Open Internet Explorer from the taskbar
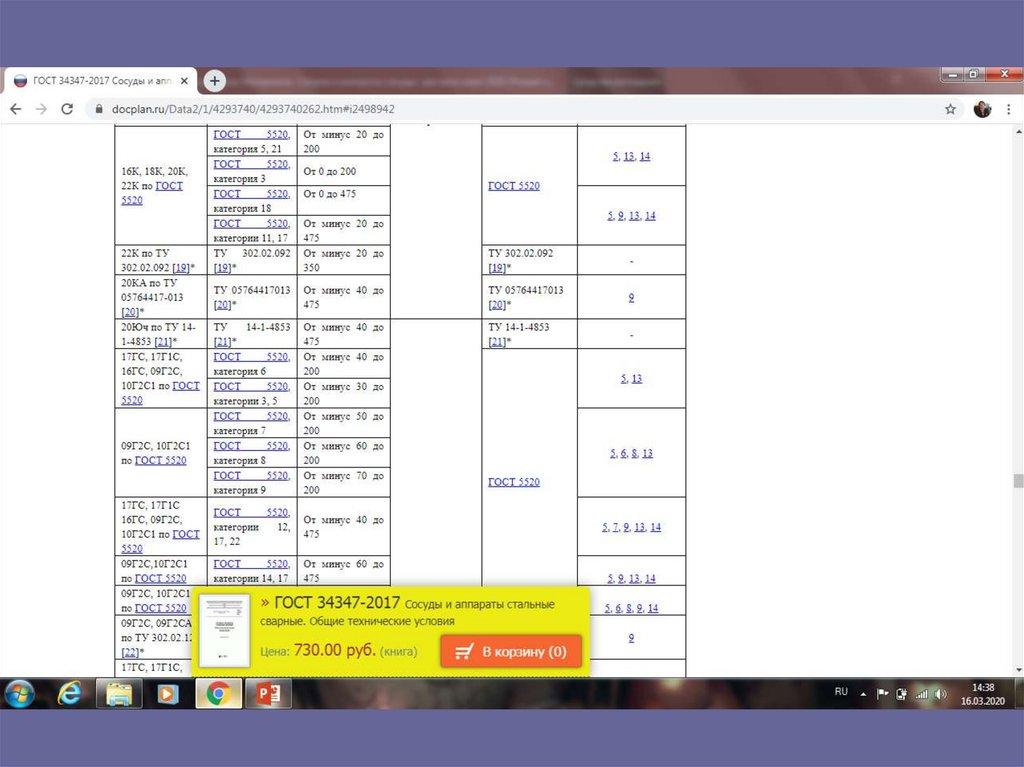Image resolution: width=1024 pixels, height=767 pixels. coord(69,693)
